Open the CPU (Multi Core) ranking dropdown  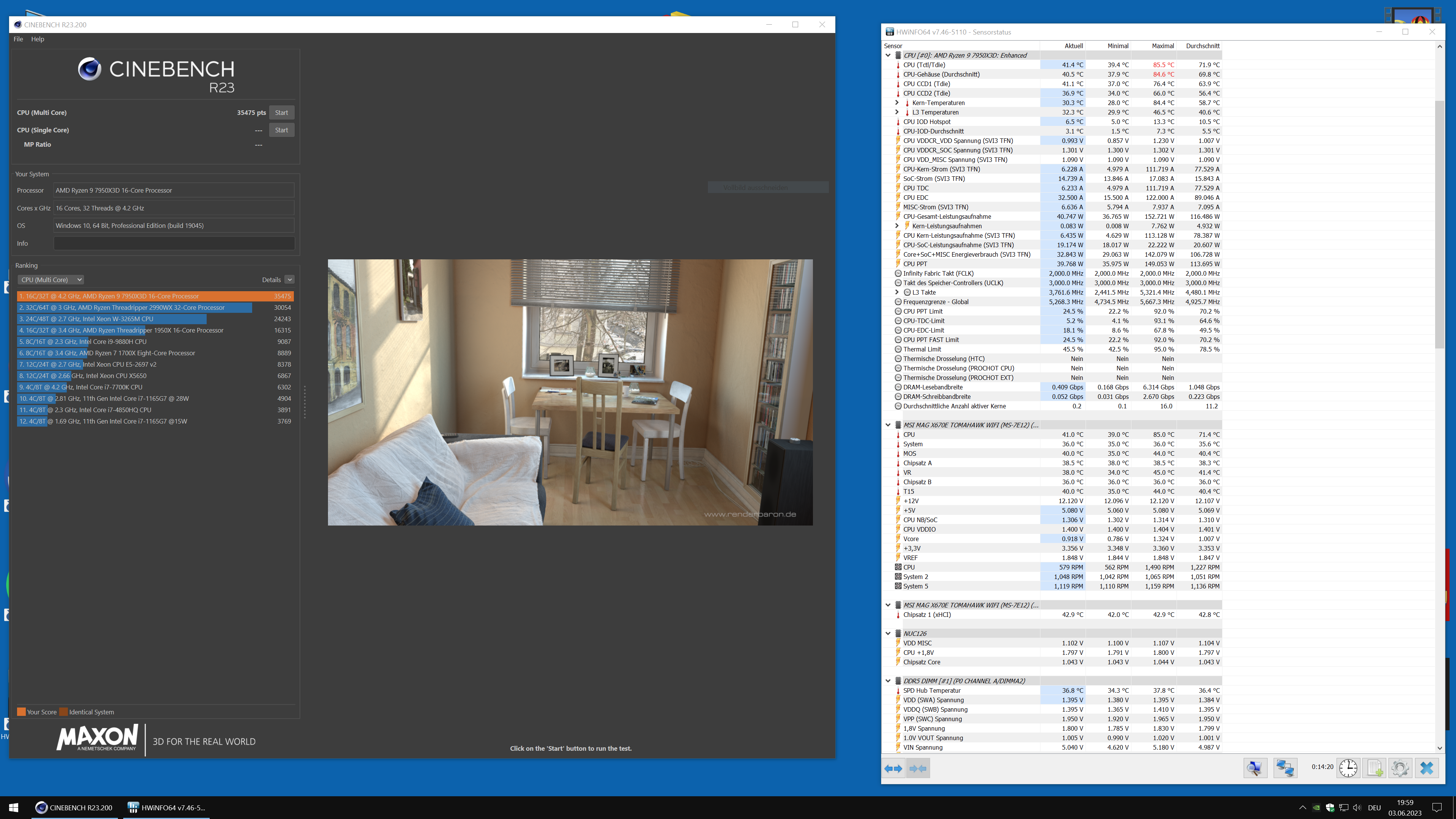click(x=51, y=280)
